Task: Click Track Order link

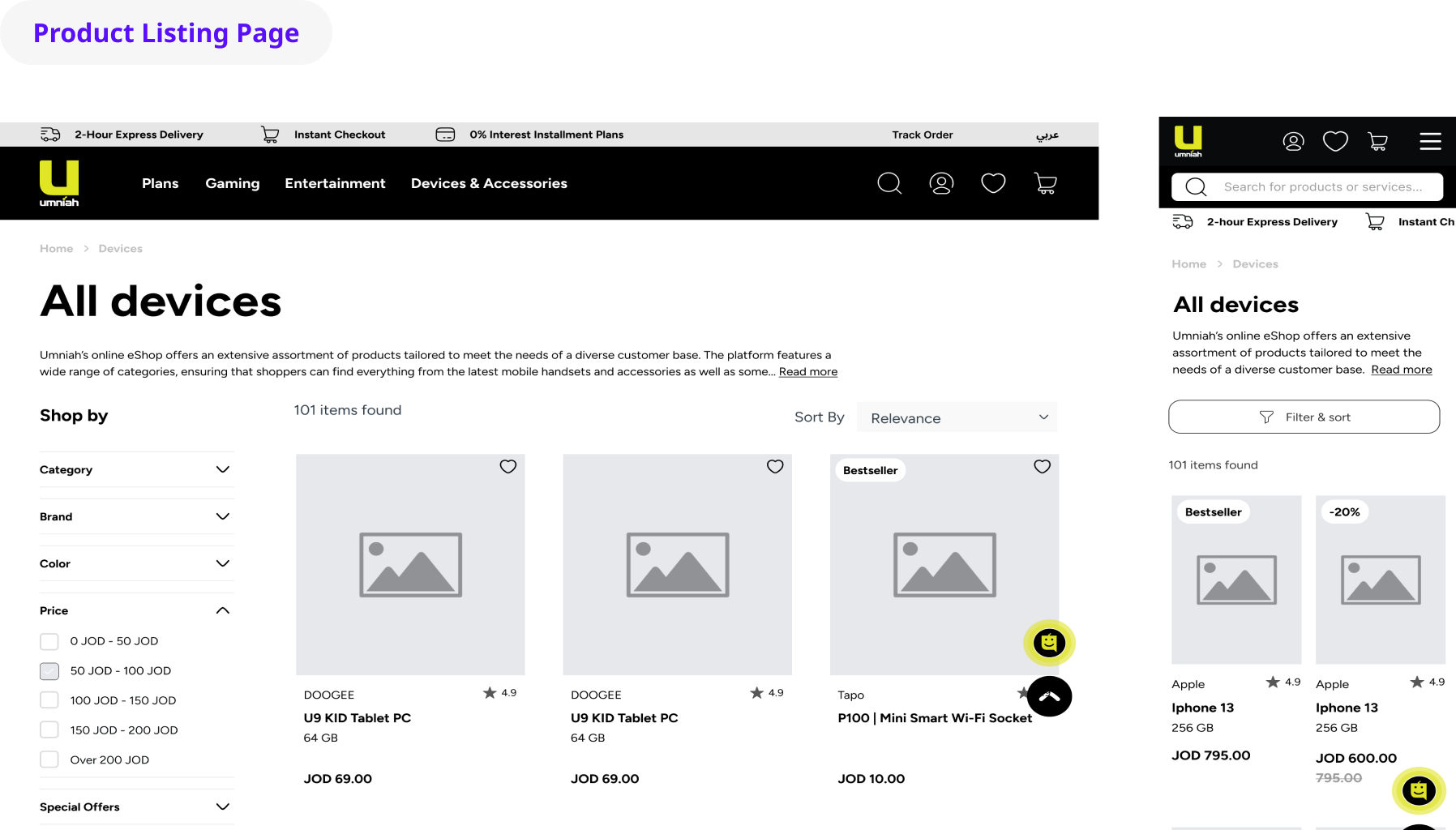Action: tap(923, 135)
